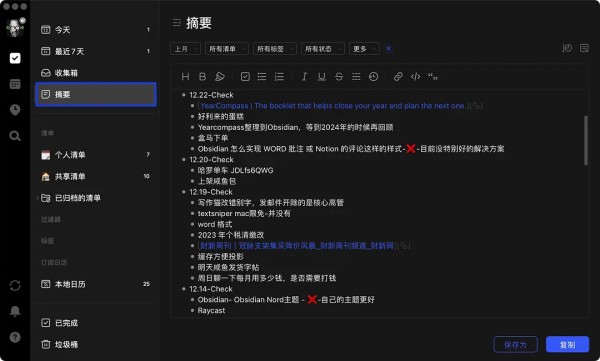Select 摘要 in the sidebar
The width and height of the screenshot is (600, 361).
[96, 94]
